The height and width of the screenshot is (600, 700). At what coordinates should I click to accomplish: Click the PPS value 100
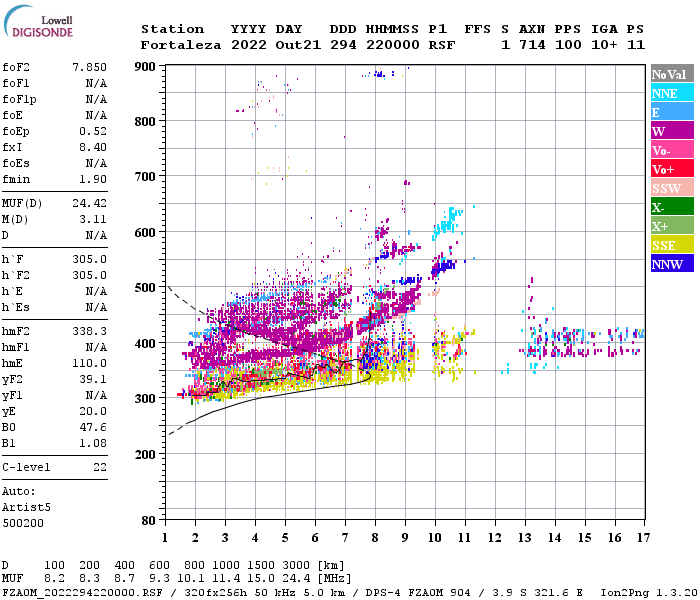pos(568,45)
